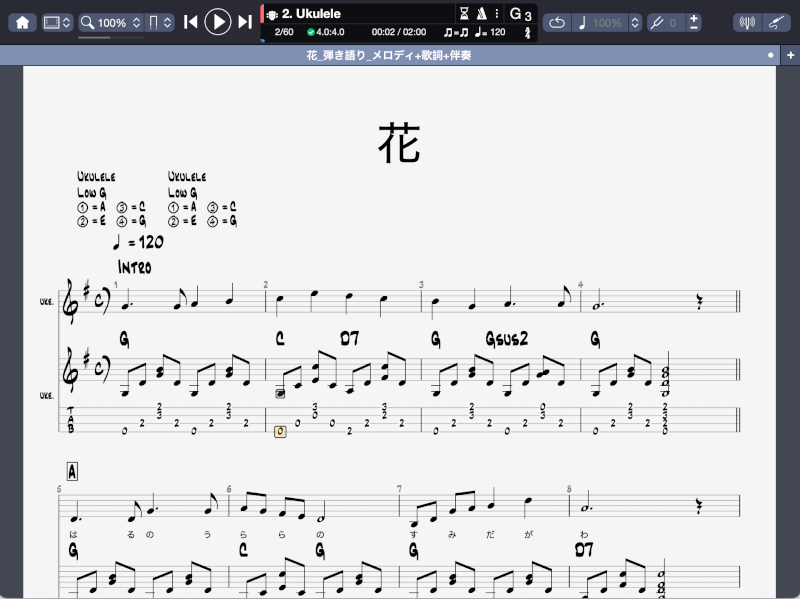The width and height of the screenshot is (800, 599).
Task: Open the three-dot options menu
Action: pos(497,14)
